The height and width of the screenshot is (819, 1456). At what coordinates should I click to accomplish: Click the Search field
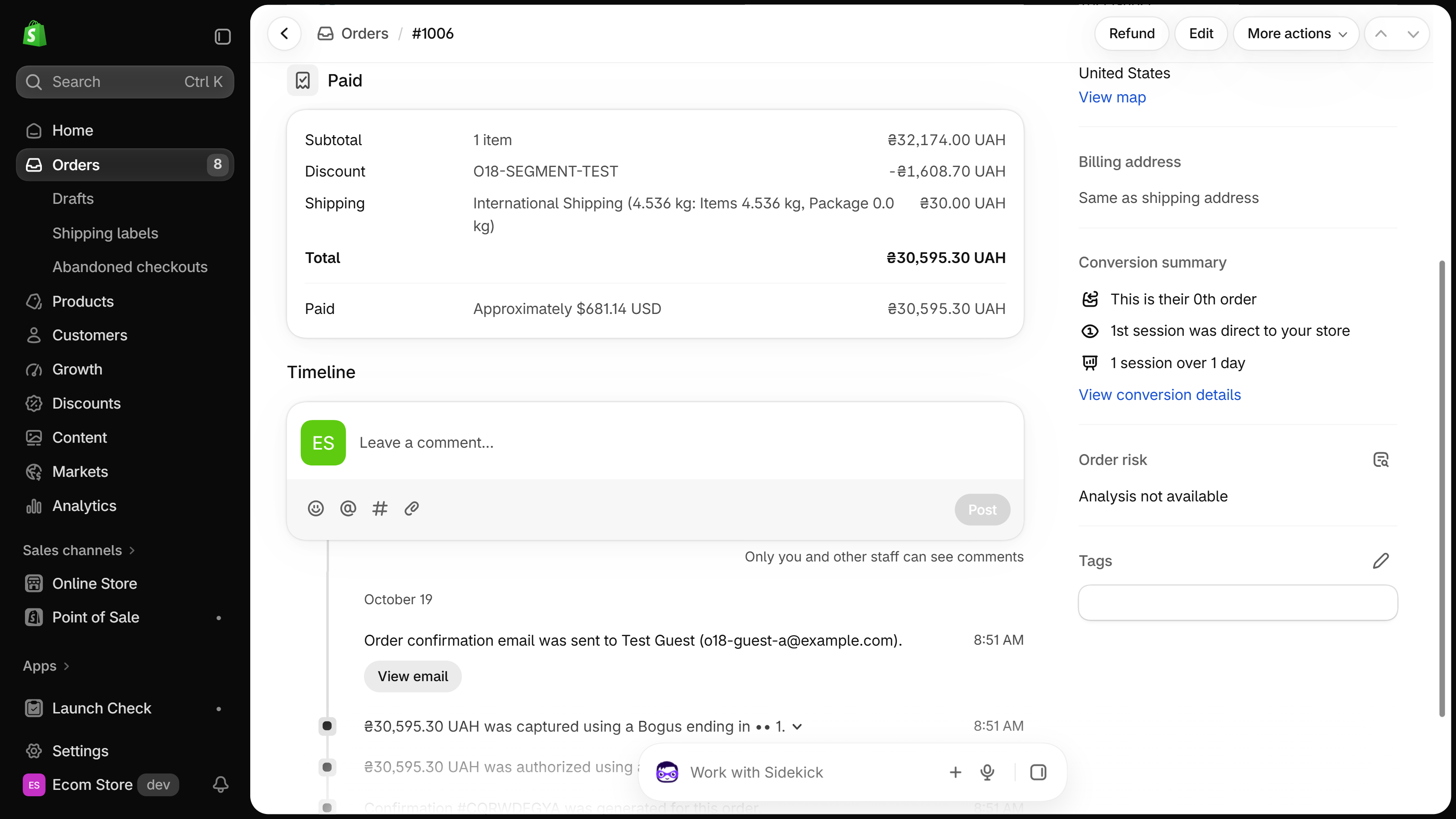(x=125, y=82)
